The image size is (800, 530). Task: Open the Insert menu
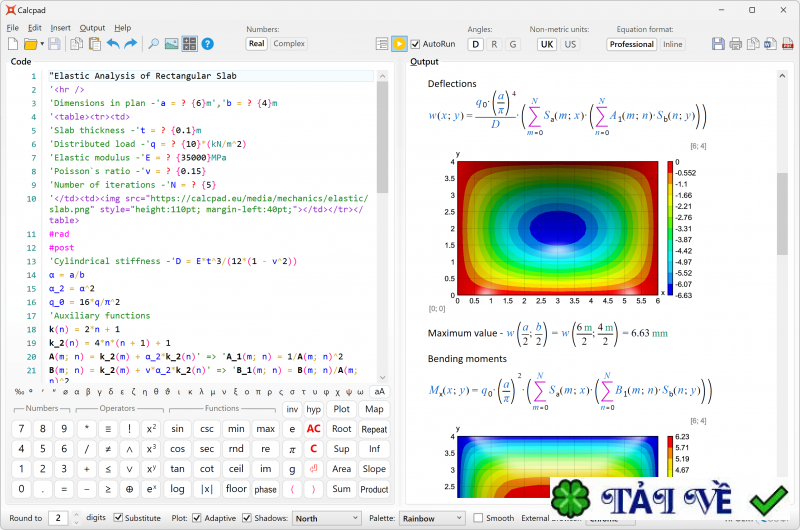[60, 28]
